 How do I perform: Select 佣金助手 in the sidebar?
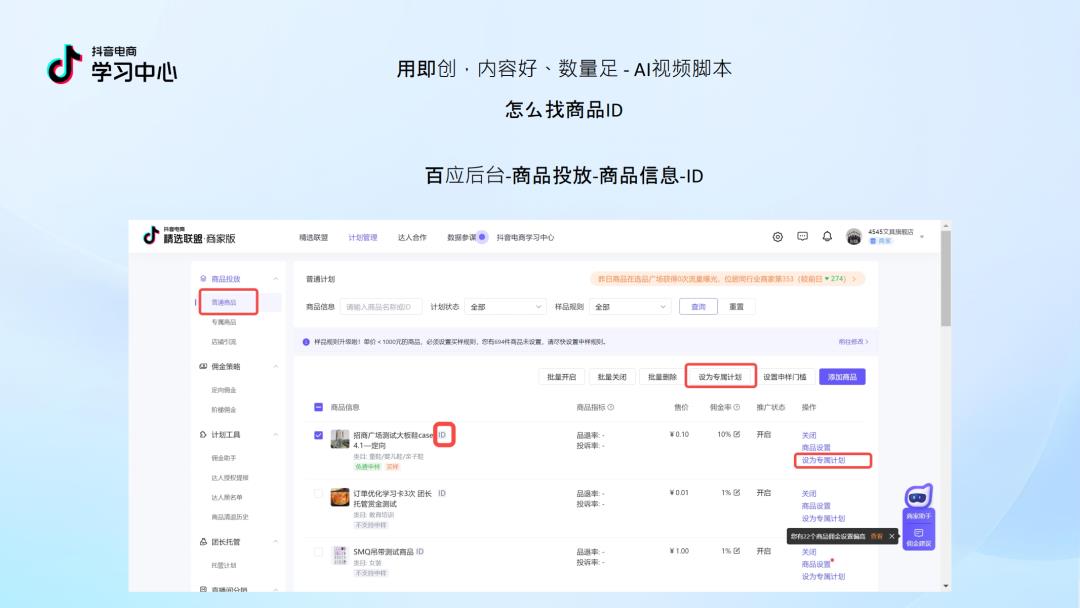pos(224,458)
